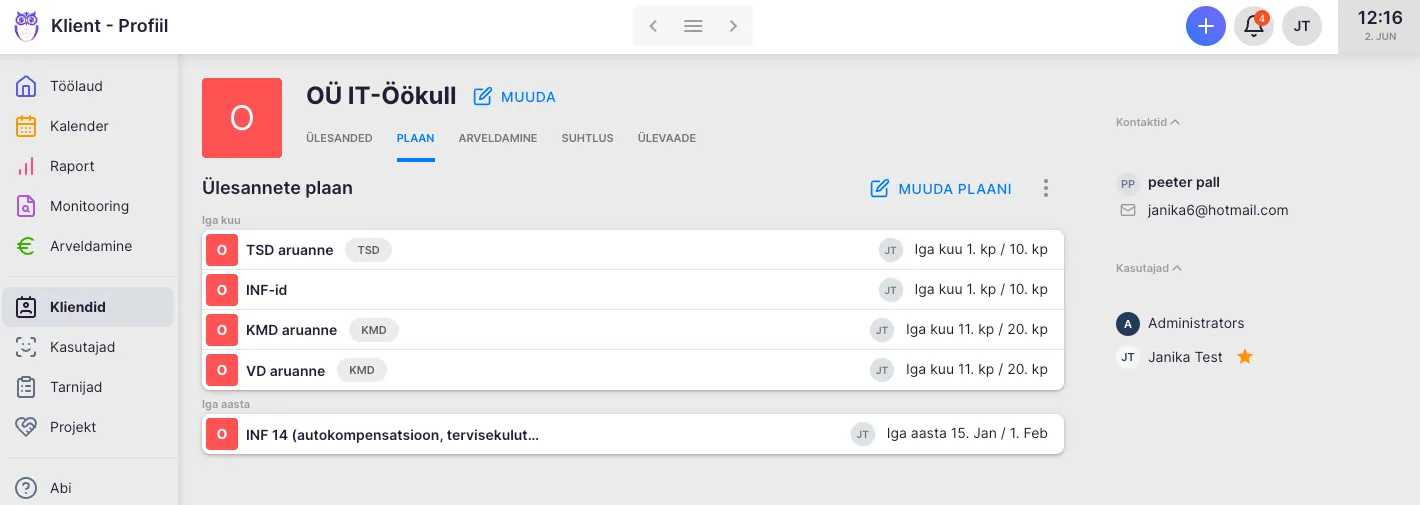This screenshot has height=505, width=1420.
Task: Open Töölaud from the sidebar
Action: (76, 86)
